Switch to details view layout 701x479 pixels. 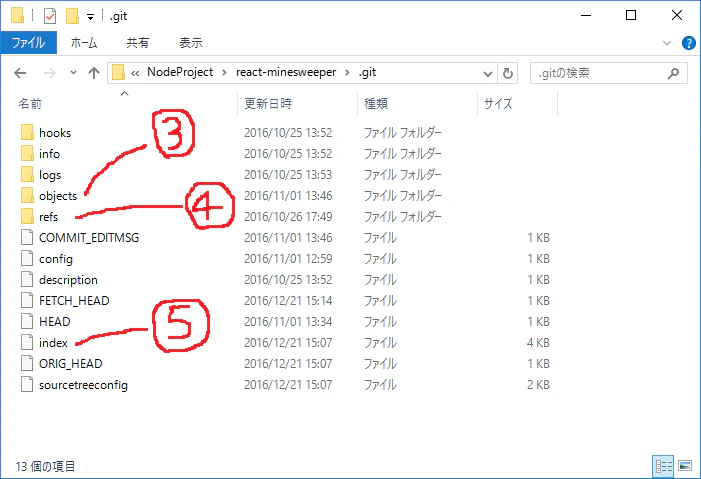(x=663, y=466)
